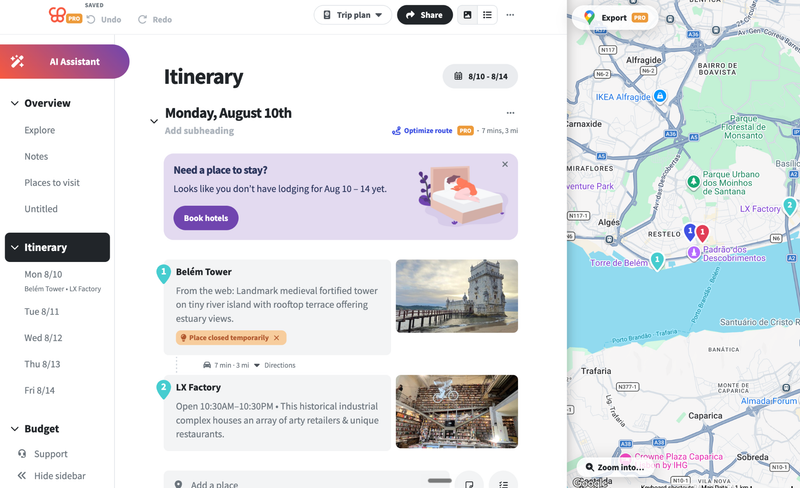Open Monday section more options menu

pyautogui.click(x=510, y=113)
